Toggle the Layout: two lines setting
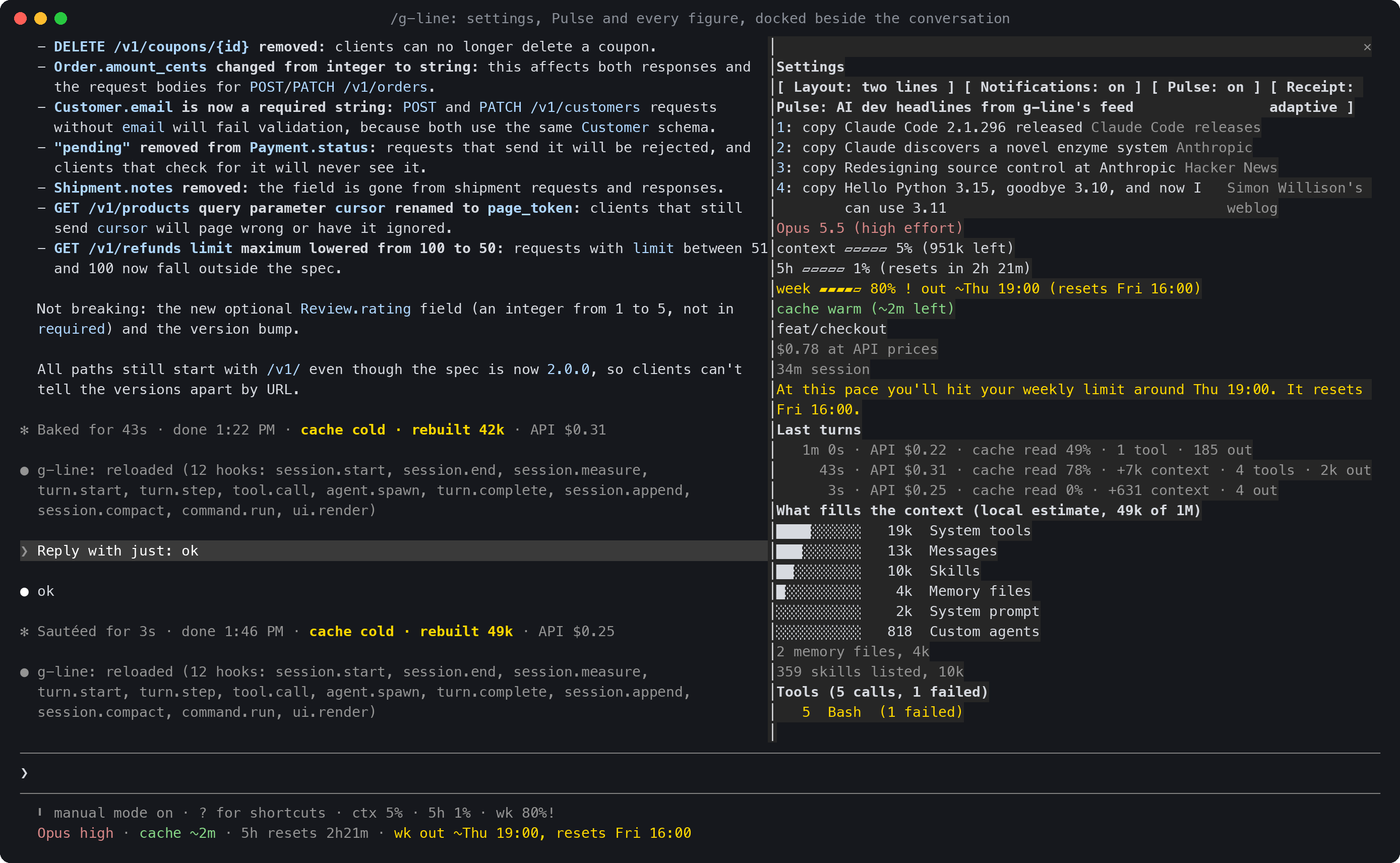The width and height of the screenshot is (1400, 863). tap(865, 87)
